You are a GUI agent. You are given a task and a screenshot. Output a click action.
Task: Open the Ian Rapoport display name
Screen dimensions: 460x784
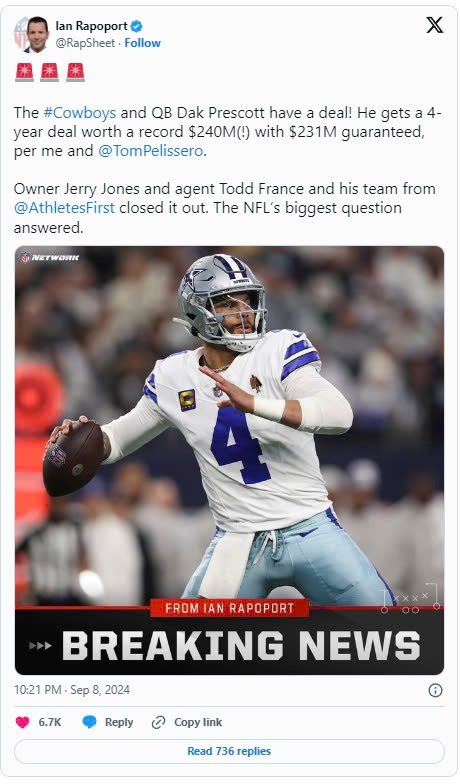(92, 26)
